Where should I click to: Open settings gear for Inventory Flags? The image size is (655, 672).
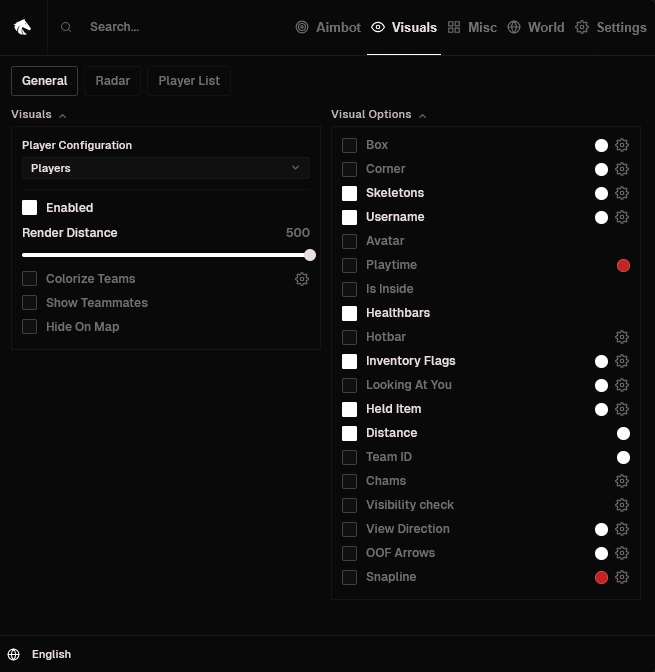[x=622, y=361]
